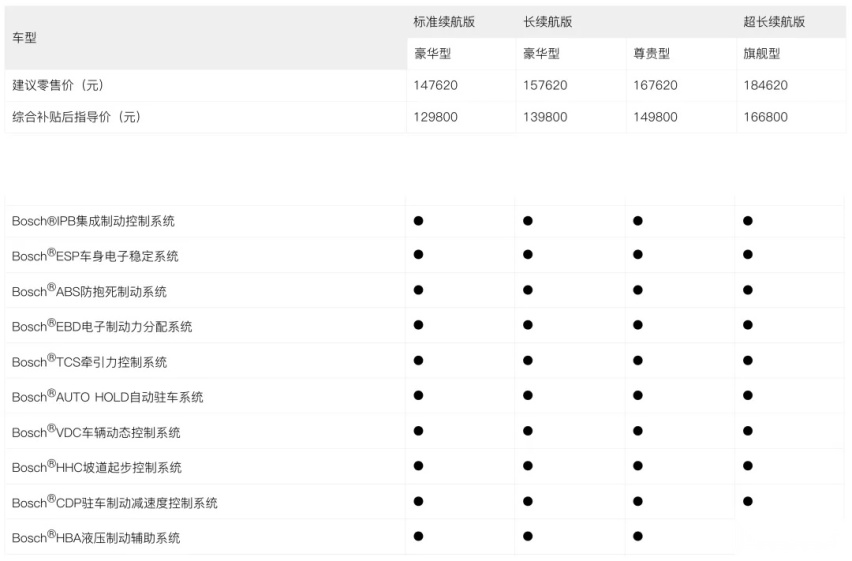This screenshot has height=561, width=852.
Task: Select the Bosch ESP车身电子稳定系统 row label
Action: pos(95,255)
